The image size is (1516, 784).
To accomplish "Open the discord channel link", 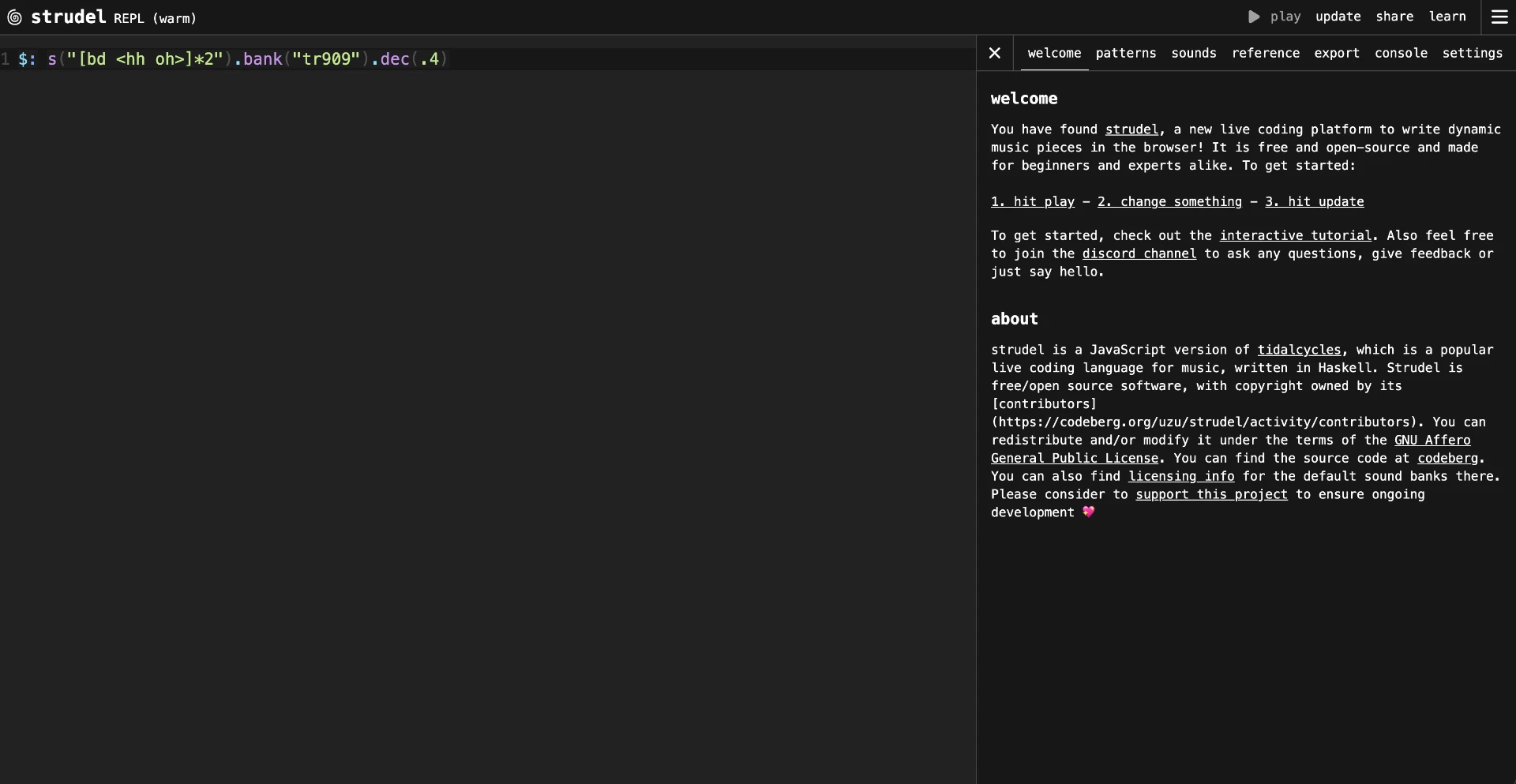I will (1139, 254).
